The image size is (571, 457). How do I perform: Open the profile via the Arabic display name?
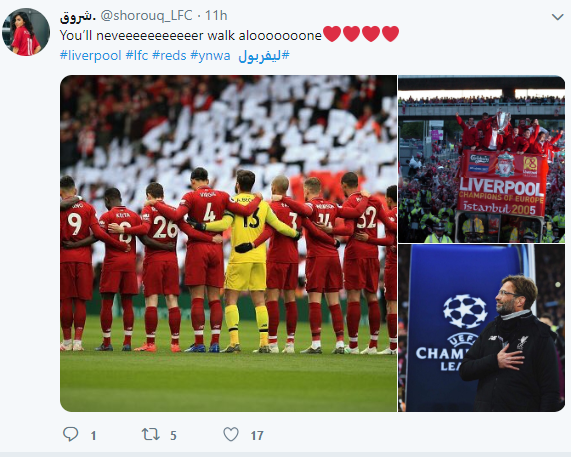78,16
